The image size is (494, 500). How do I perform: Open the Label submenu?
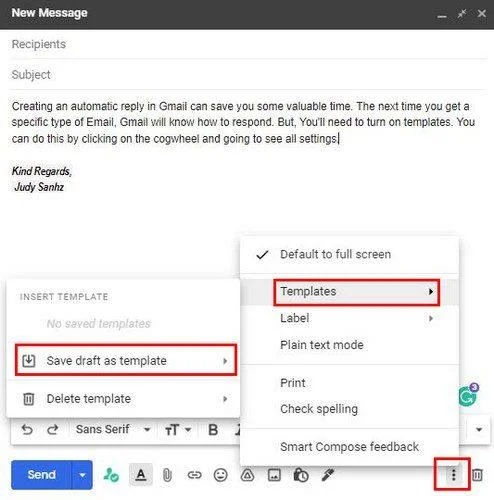coord(349,318)
